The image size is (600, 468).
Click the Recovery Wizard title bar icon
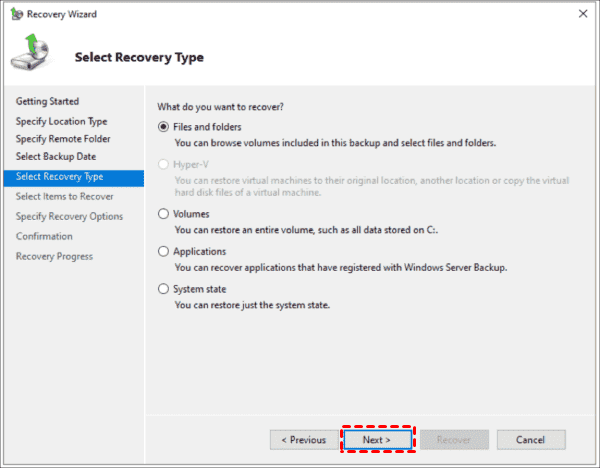16,14
